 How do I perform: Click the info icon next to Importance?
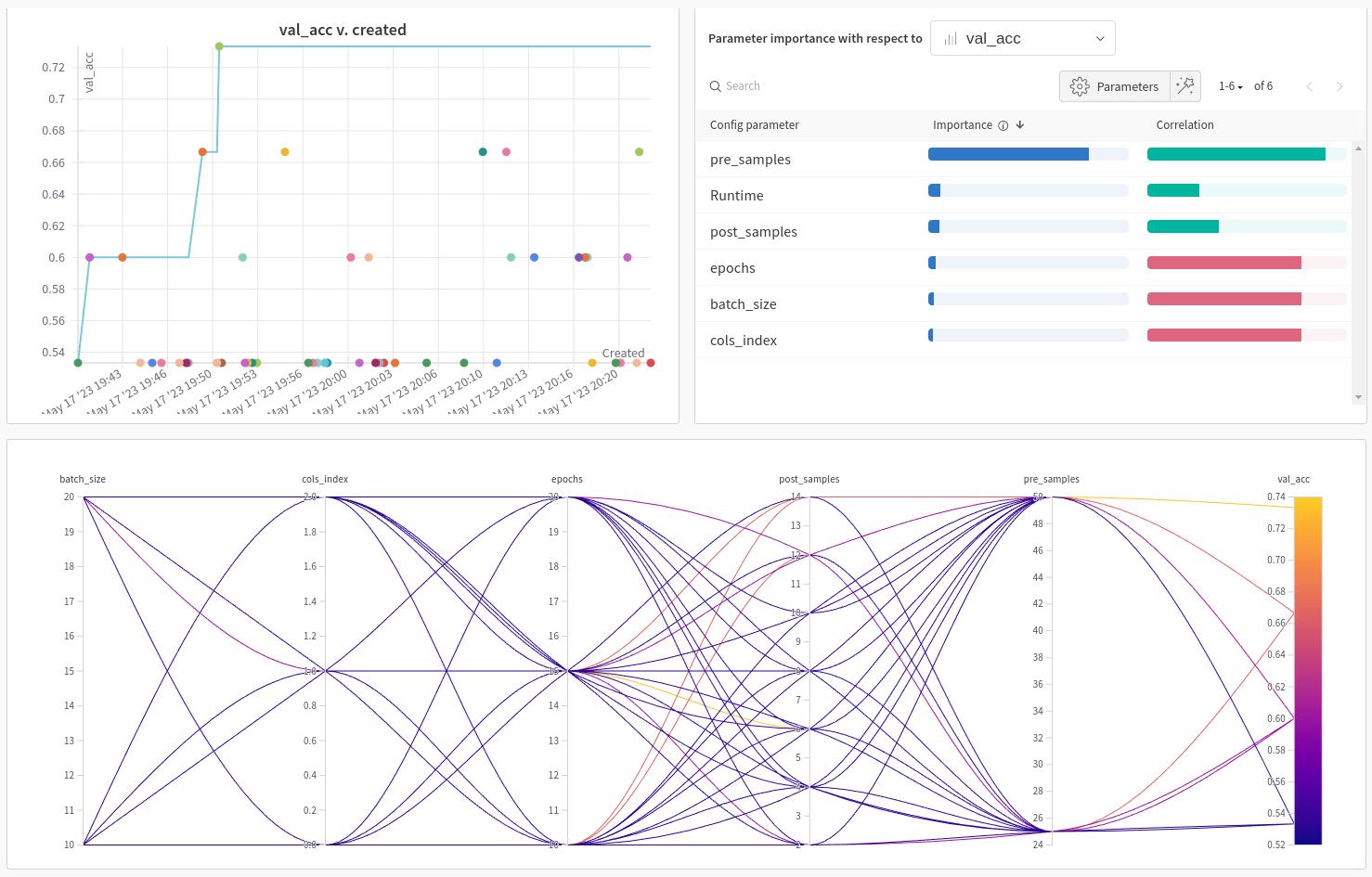tap(1003, 125)
